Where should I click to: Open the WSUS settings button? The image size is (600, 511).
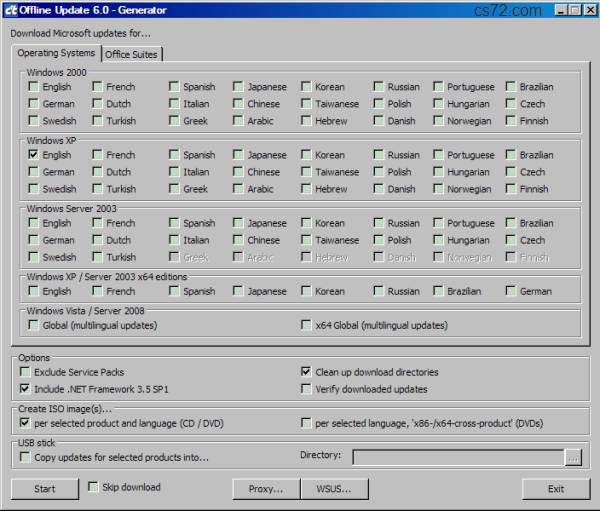coord(334,489)
